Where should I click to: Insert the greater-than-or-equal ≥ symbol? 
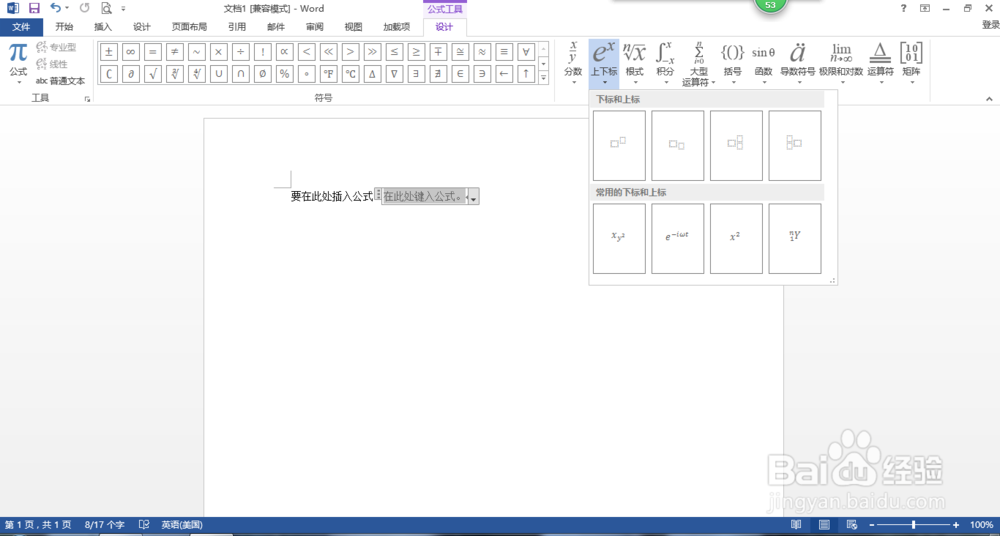click(x=416, y=52)
